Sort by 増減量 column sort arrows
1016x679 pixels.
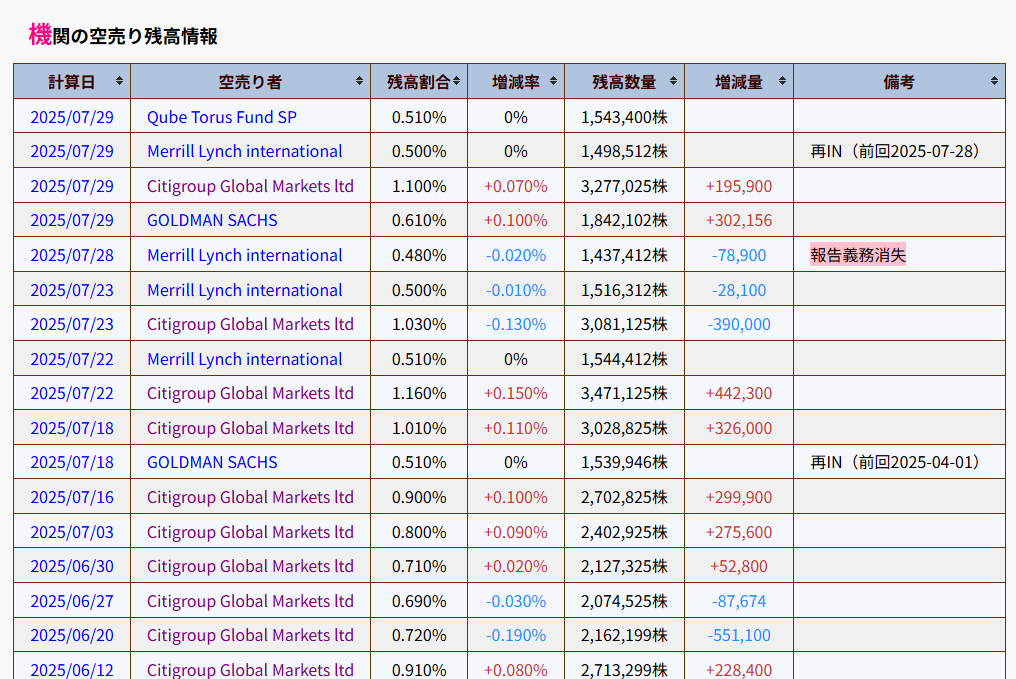(x=782, y=81)
